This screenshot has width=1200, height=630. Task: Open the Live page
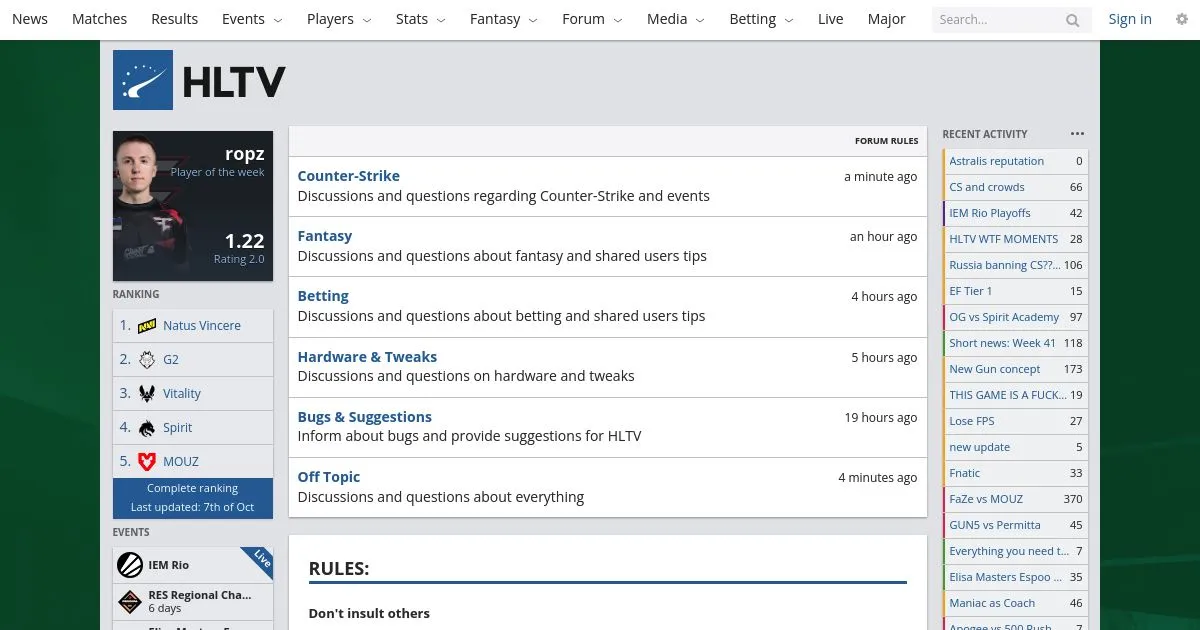pyautogui.click(x=831, y=19)
